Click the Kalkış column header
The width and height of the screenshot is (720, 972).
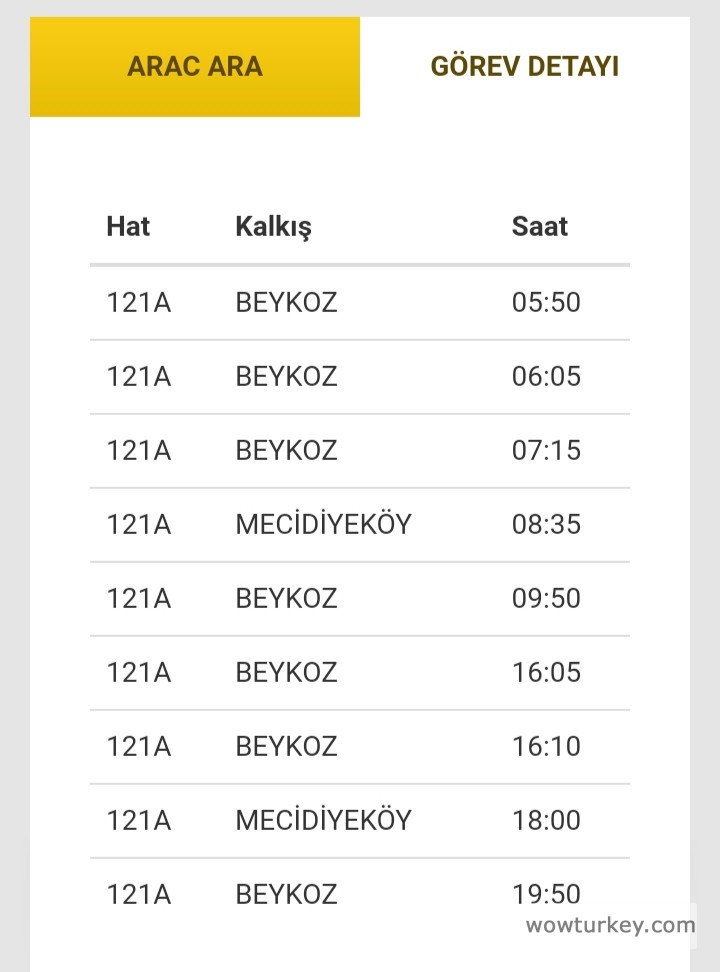(x=273, y=226)
